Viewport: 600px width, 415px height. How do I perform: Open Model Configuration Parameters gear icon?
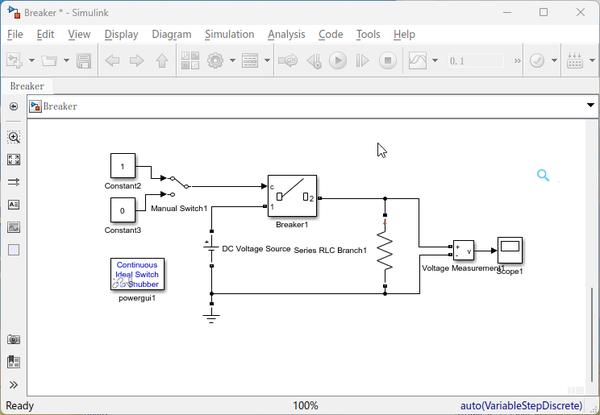point(215,60)
